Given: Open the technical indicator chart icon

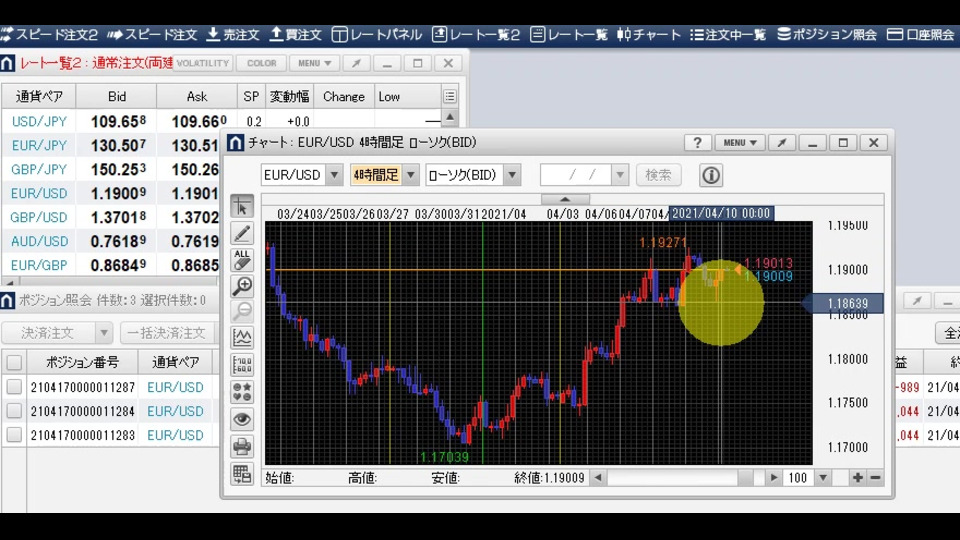Looking at the screenshot, I should [x=242, y=338].
